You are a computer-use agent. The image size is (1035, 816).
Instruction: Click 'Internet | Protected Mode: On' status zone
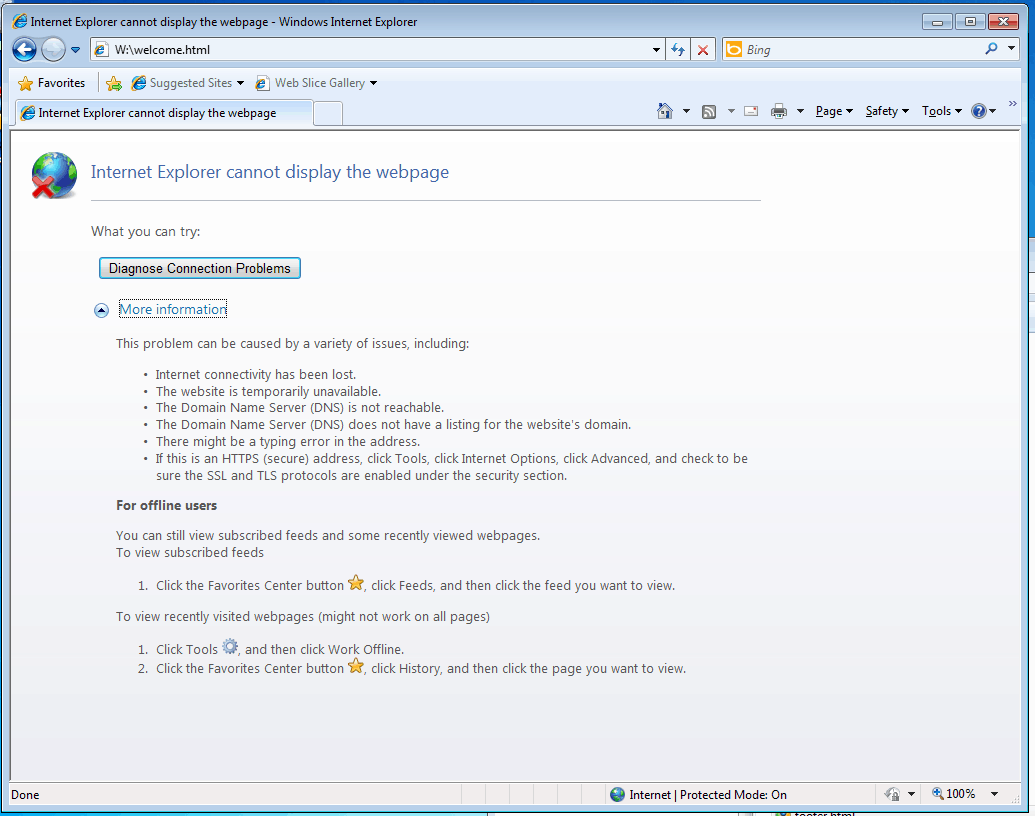(699, 794)
